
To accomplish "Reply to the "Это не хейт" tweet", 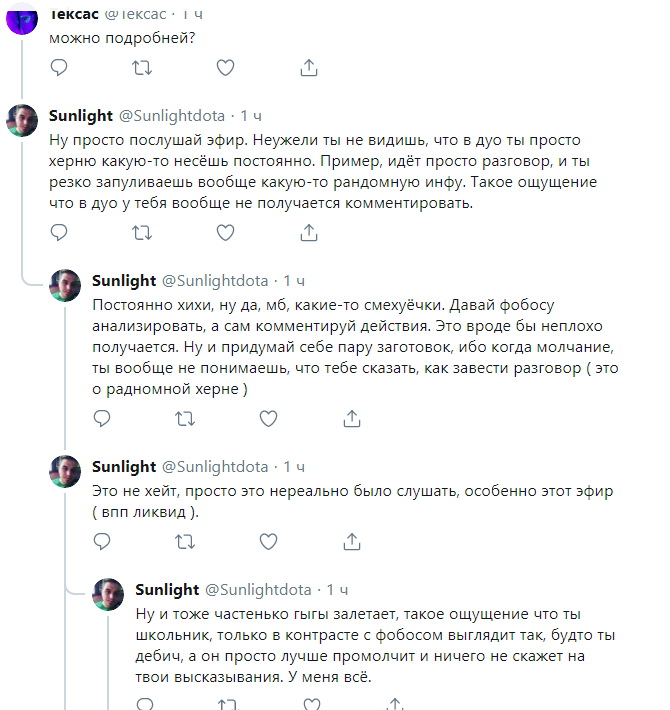I will (102, 541).
